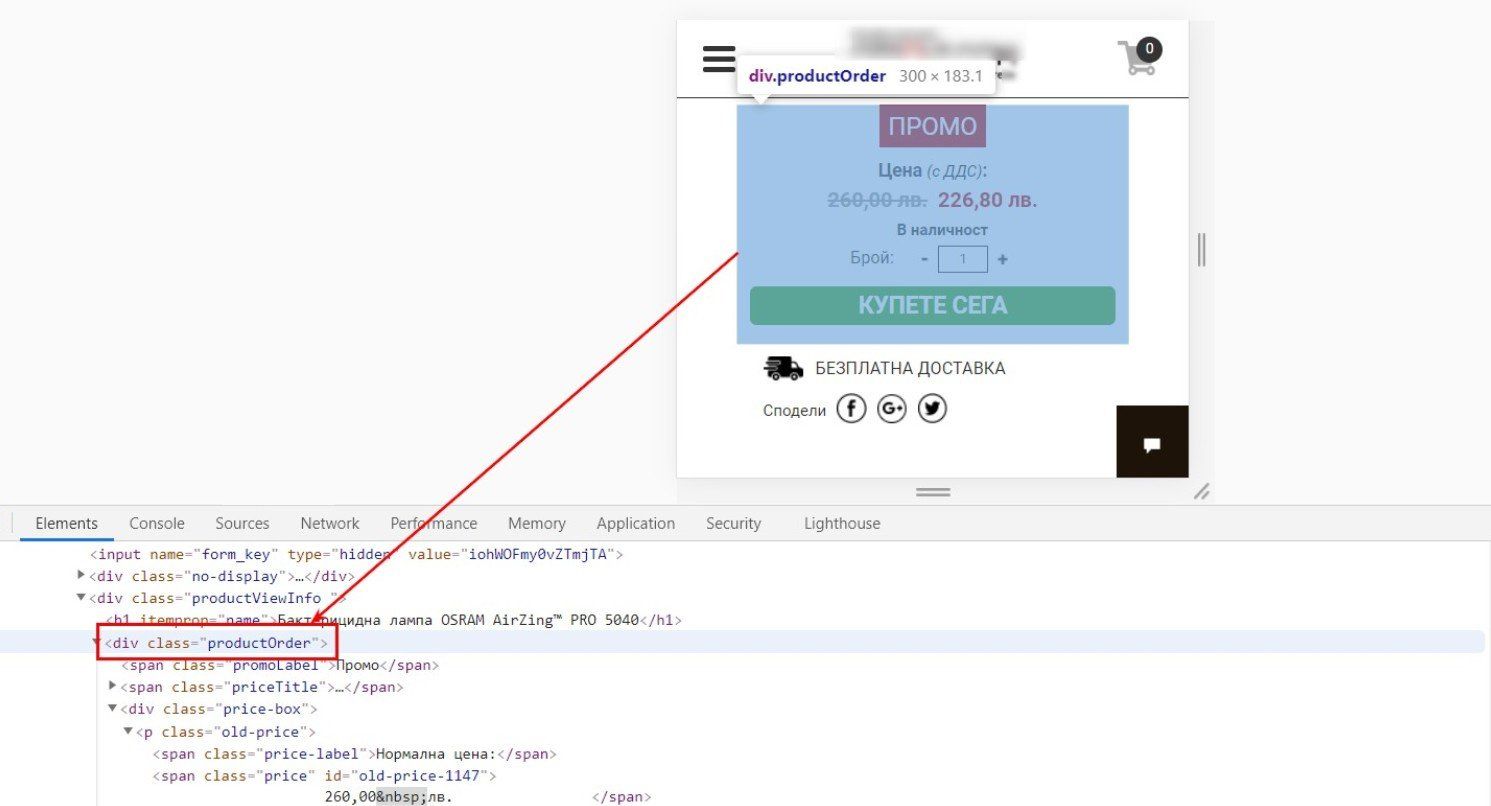Share on Twitter icon
The image size is (1491, 806).
(932, 409)
